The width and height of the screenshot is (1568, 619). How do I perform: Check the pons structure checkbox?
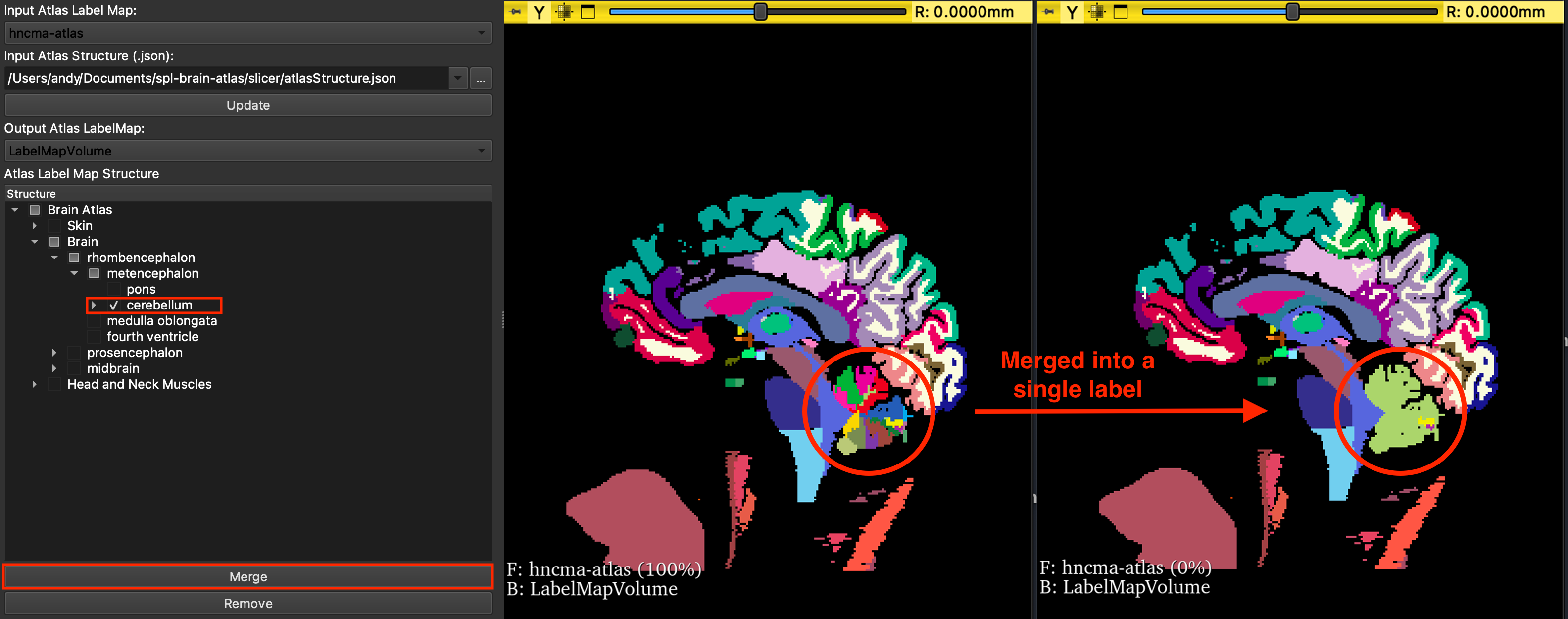(114, 289)
